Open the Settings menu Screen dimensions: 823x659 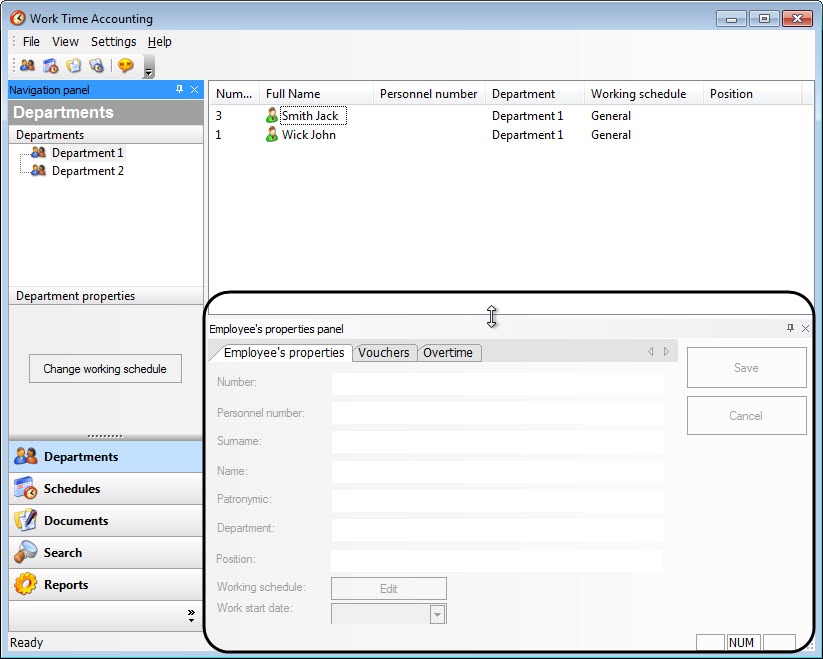click(x=113, y=42)
